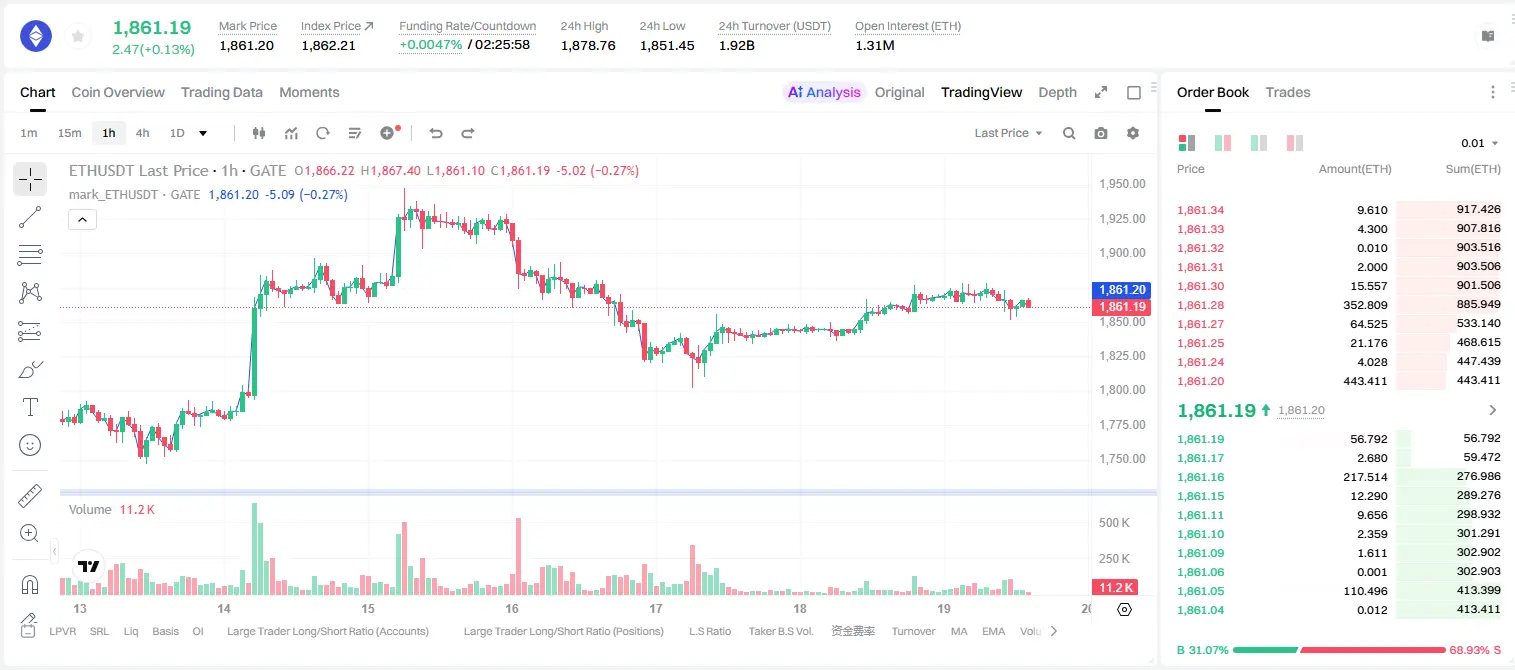Open the Last Price dropdown
The image size is (1515, 670).
coord(1008,133)
